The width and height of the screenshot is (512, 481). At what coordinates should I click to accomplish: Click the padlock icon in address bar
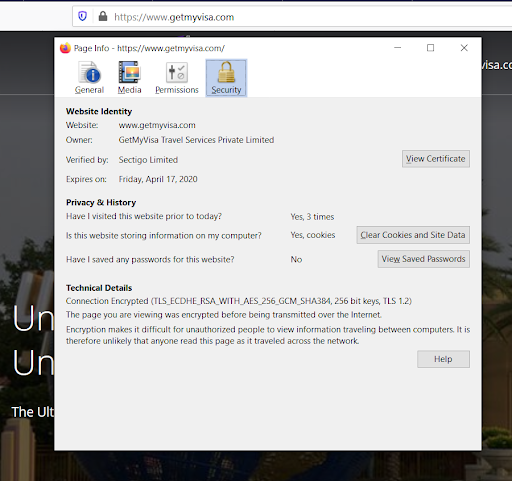pos(103,16)
